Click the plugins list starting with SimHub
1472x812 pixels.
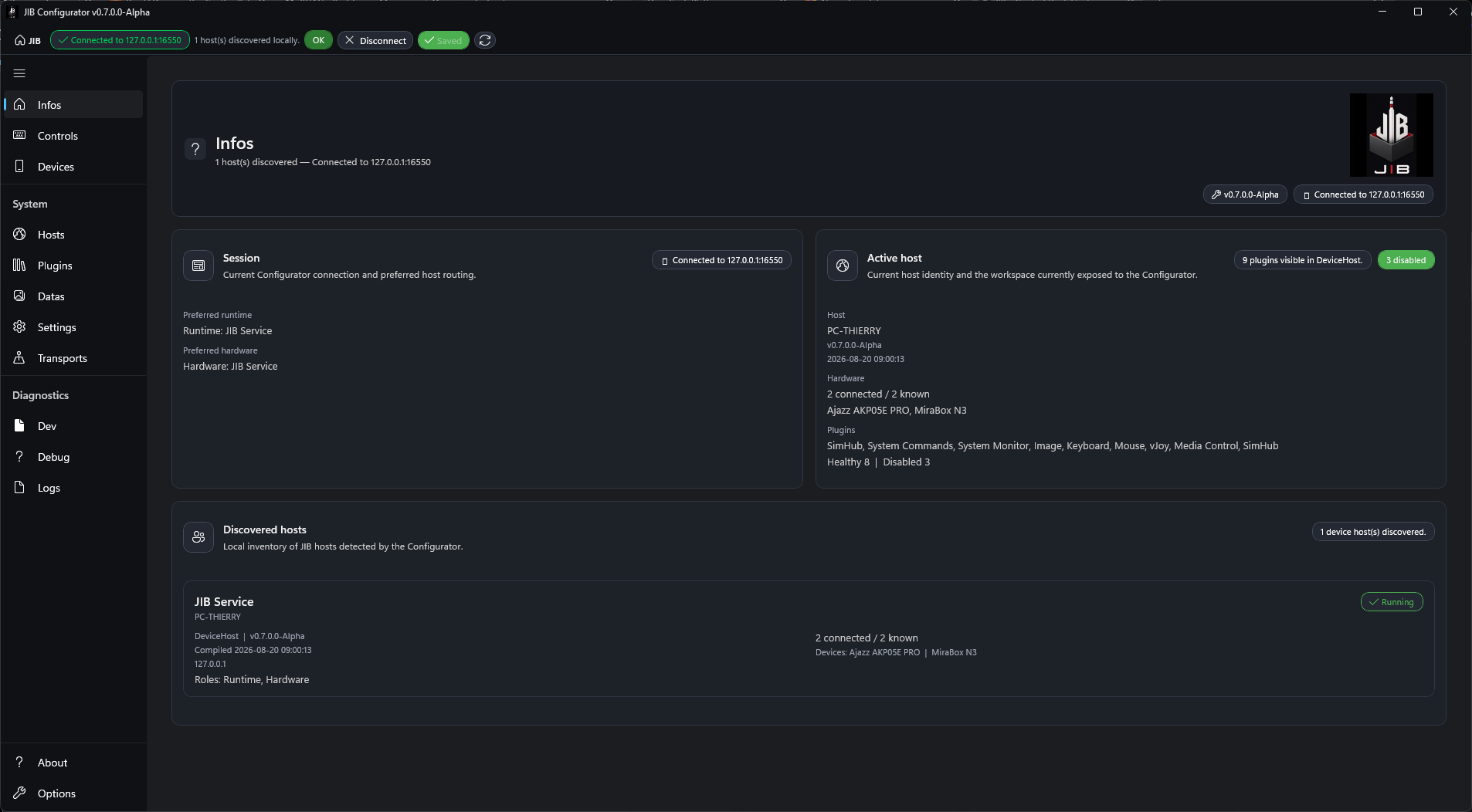coord(1053,445)
